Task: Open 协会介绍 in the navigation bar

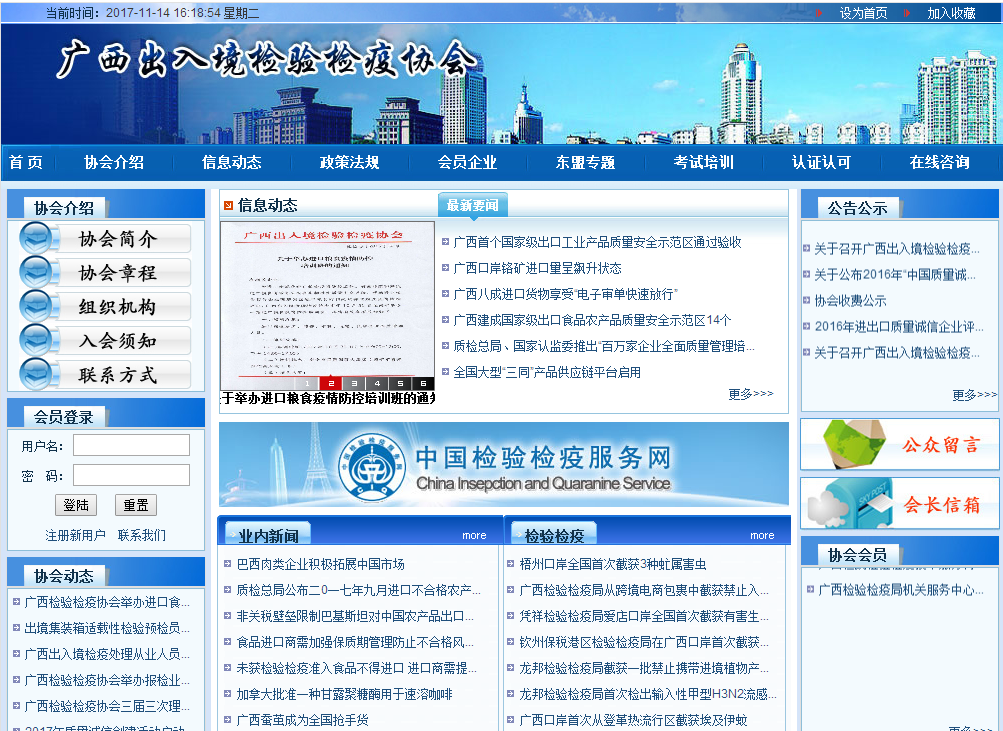Action: point(114,162)
